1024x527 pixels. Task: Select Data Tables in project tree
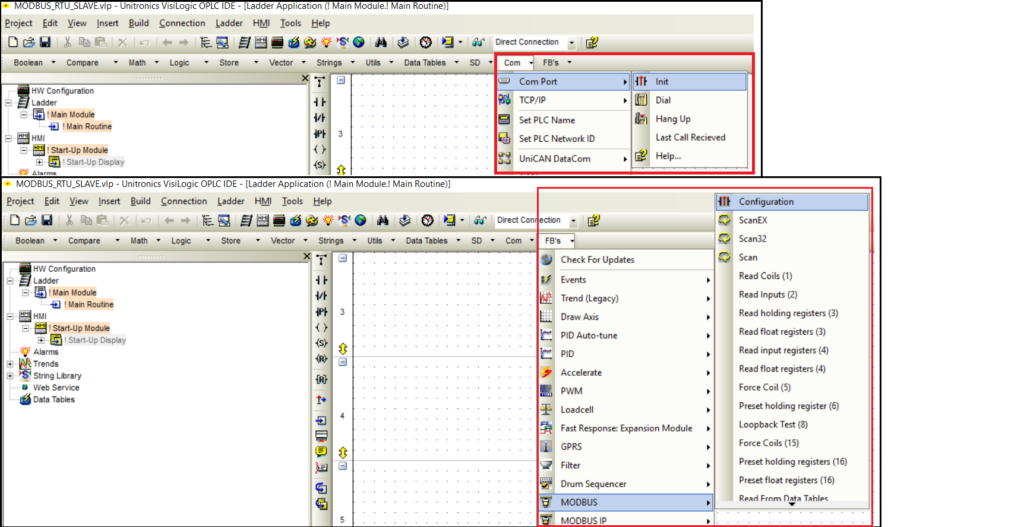pos(54,400)
